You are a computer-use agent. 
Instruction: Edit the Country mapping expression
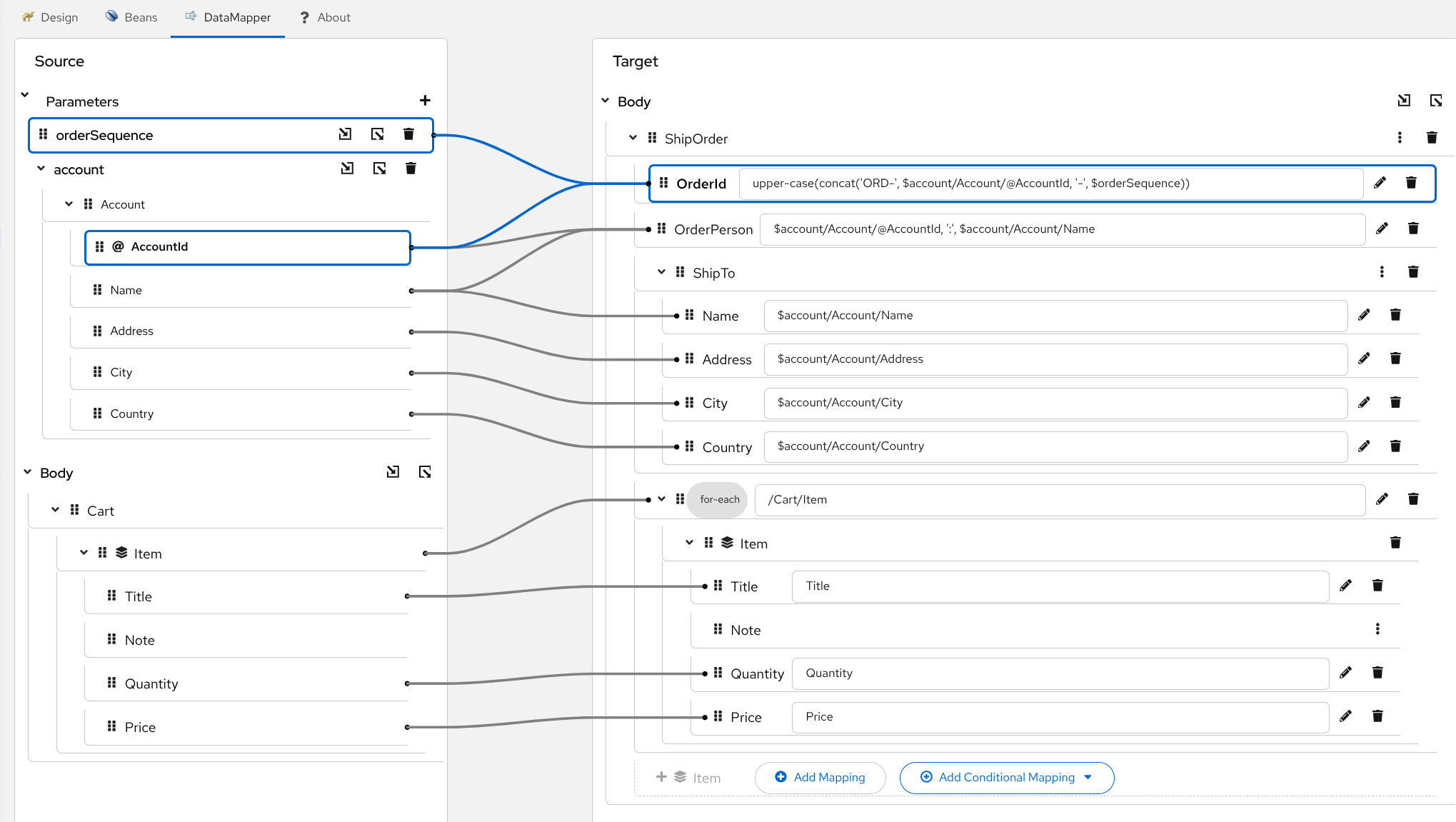pyautogui.click(x=1364, y=446)
